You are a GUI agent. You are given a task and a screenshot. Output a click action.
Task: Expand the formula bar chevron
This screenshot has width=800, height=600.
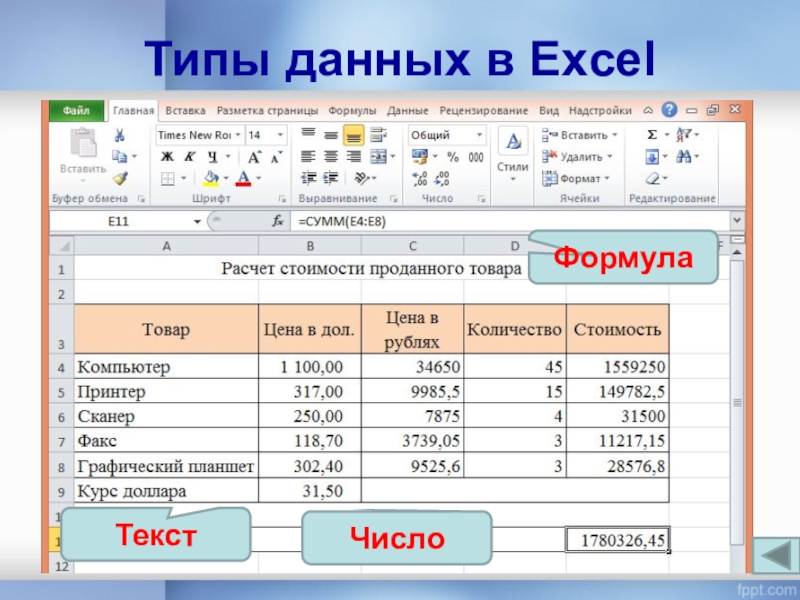coord(737,221)
